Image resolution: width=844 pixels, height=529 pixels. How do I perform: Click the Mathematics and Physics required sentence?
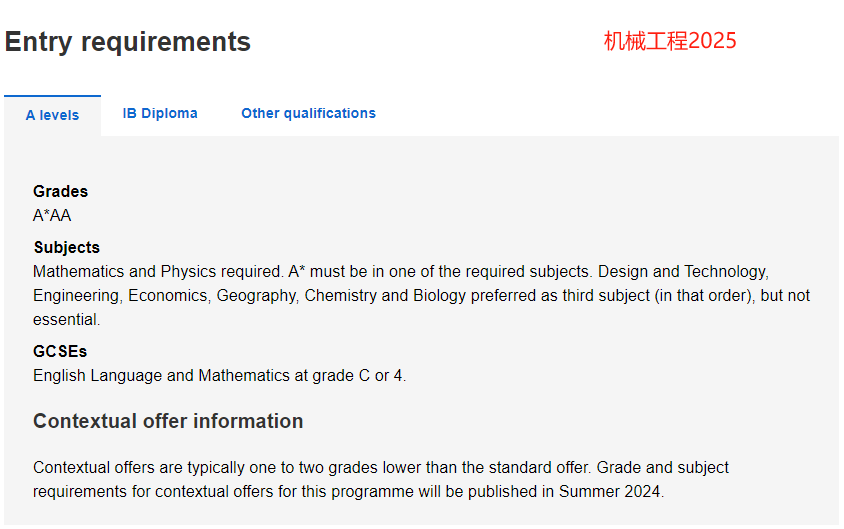[x=158, y=271]
